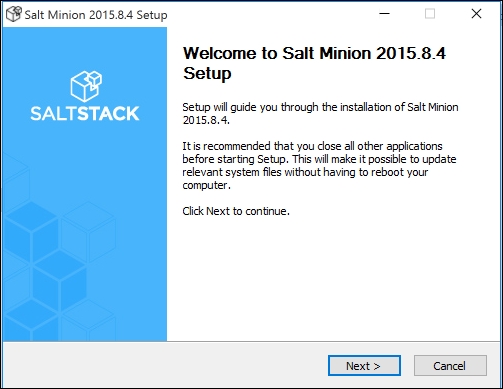This screenshot has width=503, height=389.
Task: Close the Salt Minion Setup window
Action: coord(476,14)
